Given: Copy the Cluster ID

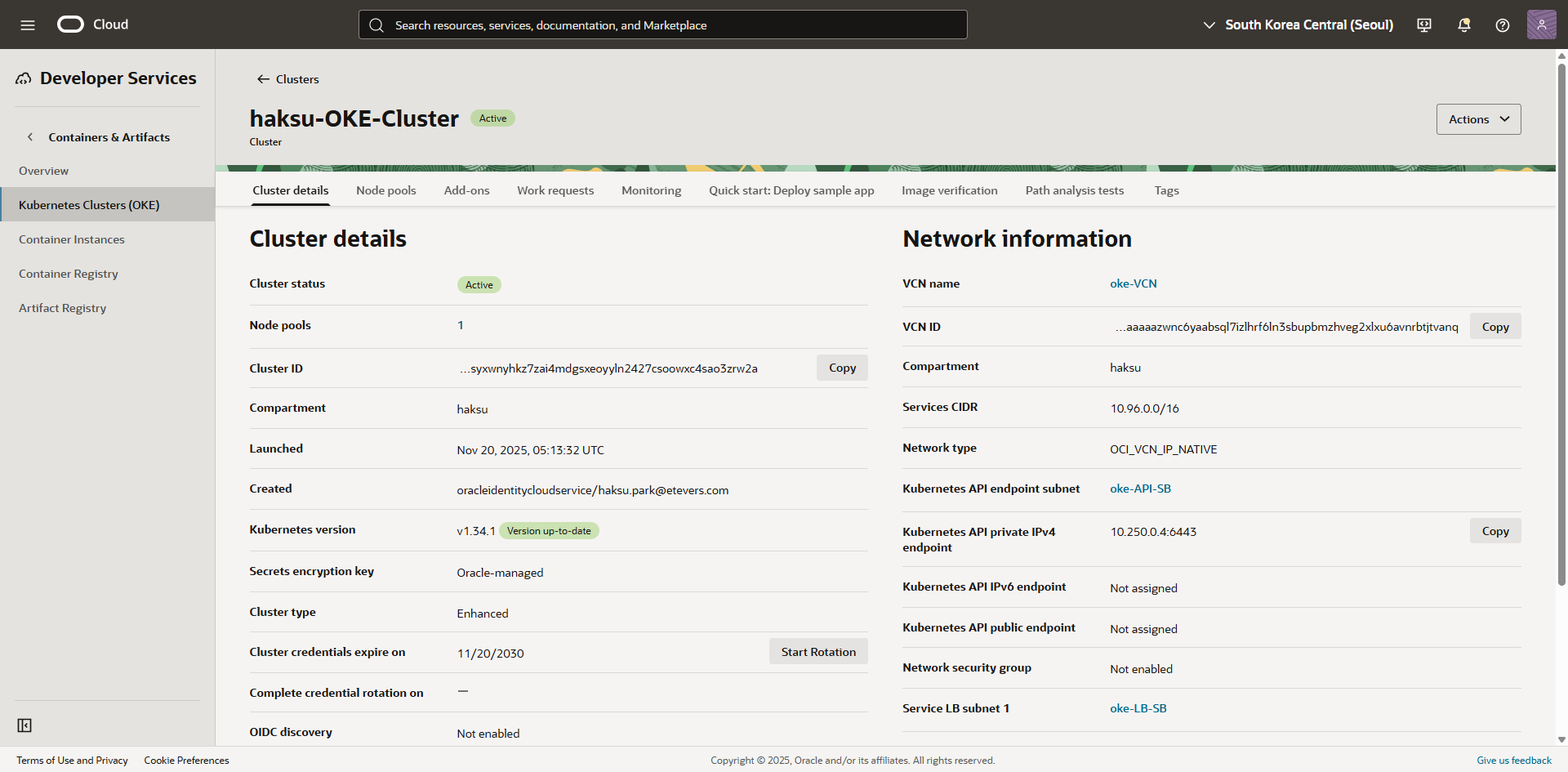Looking at the screenshot, I should [841, 368].
